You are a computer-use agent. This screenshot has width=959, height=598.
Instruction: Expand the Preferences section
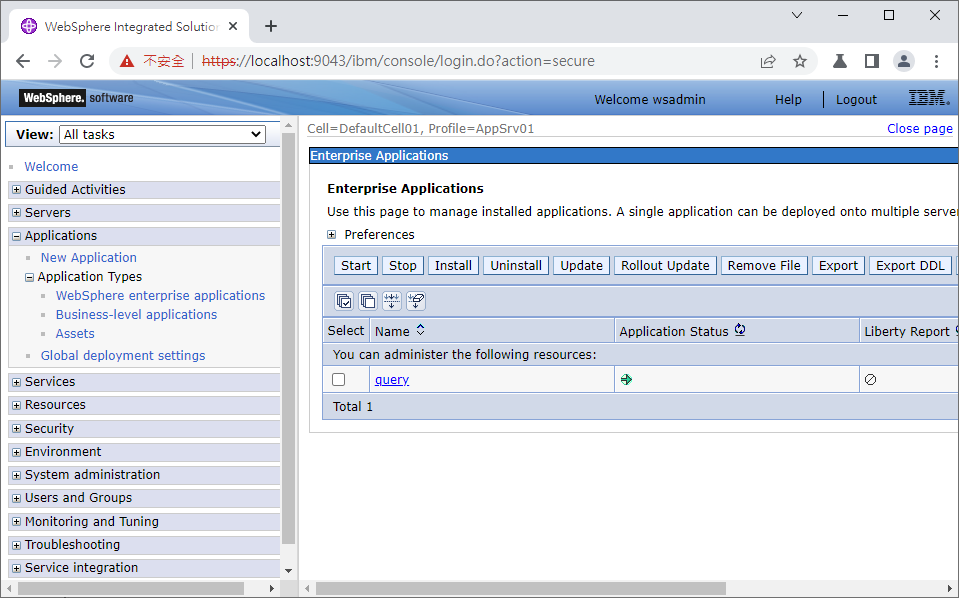pos(331,235)
